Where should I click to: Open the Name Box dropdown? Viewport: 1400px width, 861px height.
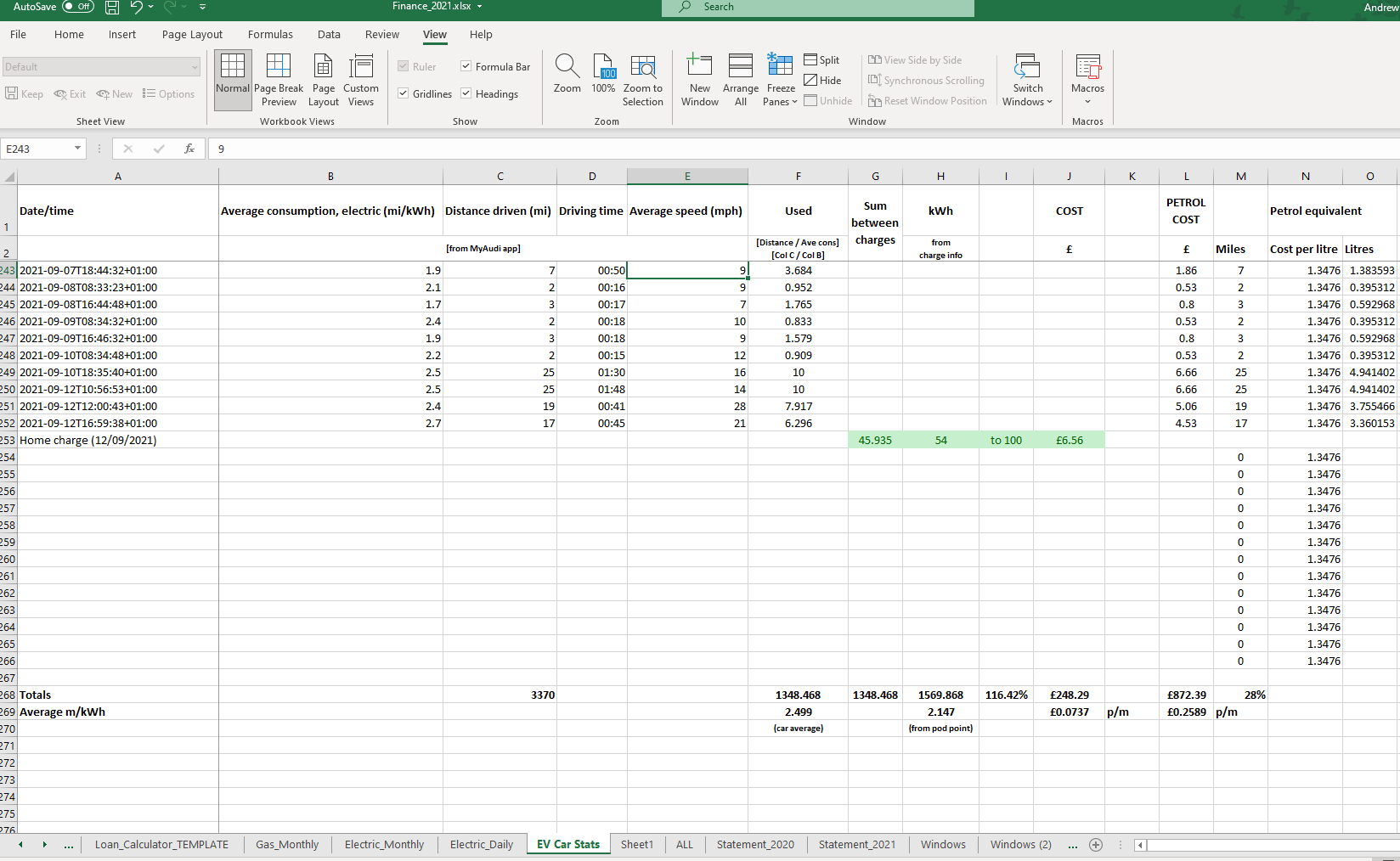77,149
